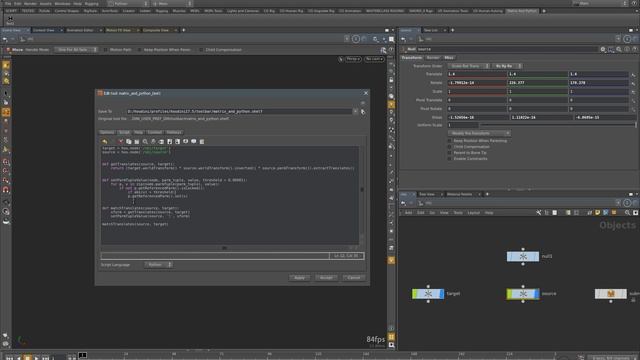This screenshot has width=640, height=360.
Task: Toggle Enable Constraints checkbox
Action: [x=450, y=159]
